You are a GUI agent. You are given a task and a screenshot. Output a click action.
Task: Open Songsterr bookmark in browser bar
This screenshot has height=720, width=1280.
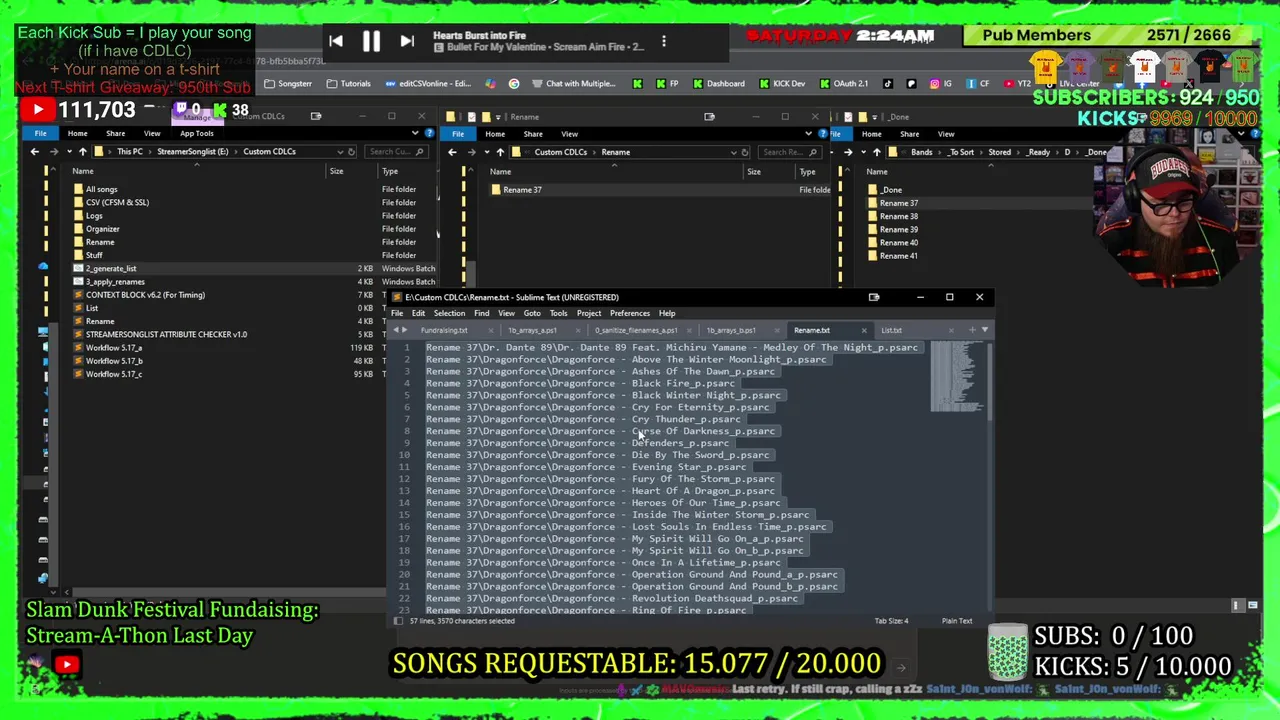pyautogui.click(x=289, y=84)
